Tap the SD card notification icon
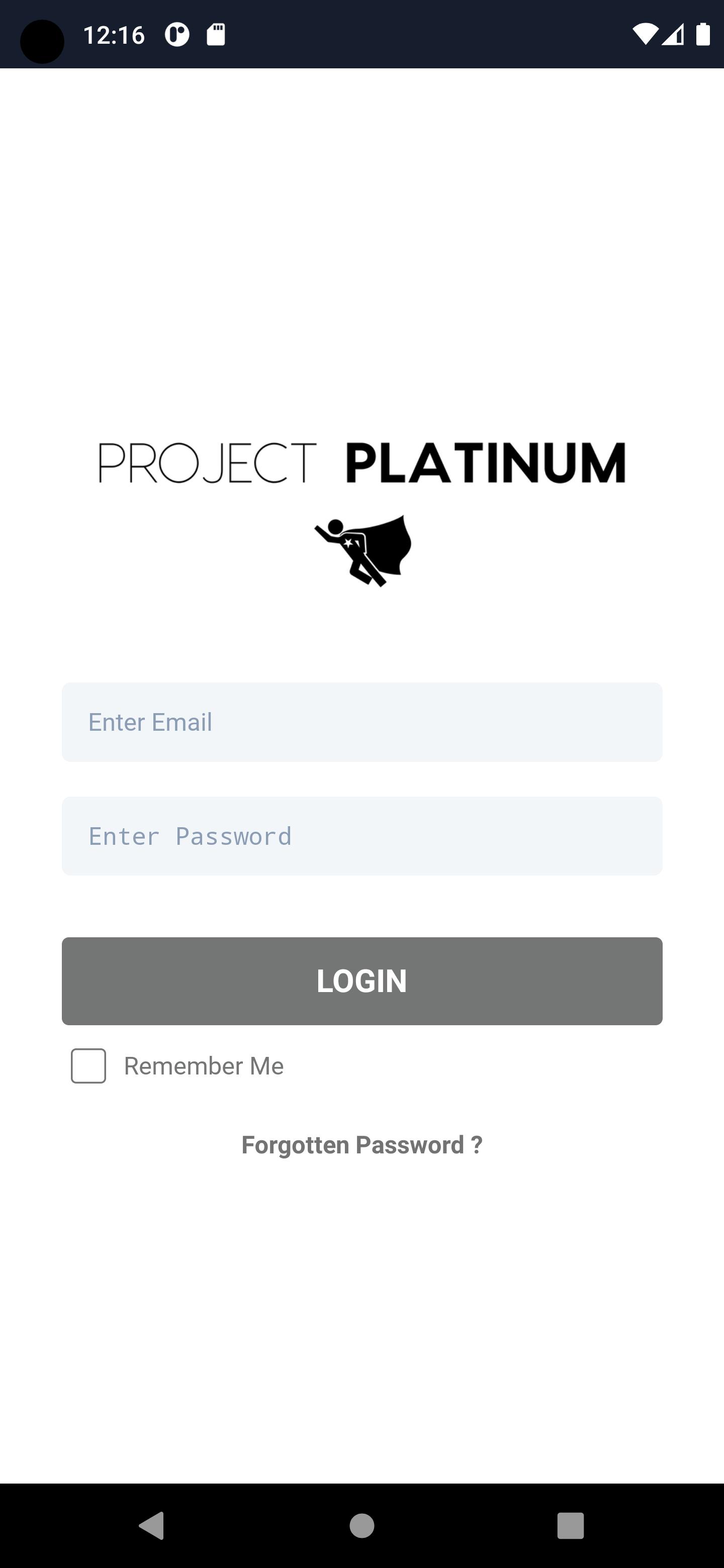 [x=216, y=35]
